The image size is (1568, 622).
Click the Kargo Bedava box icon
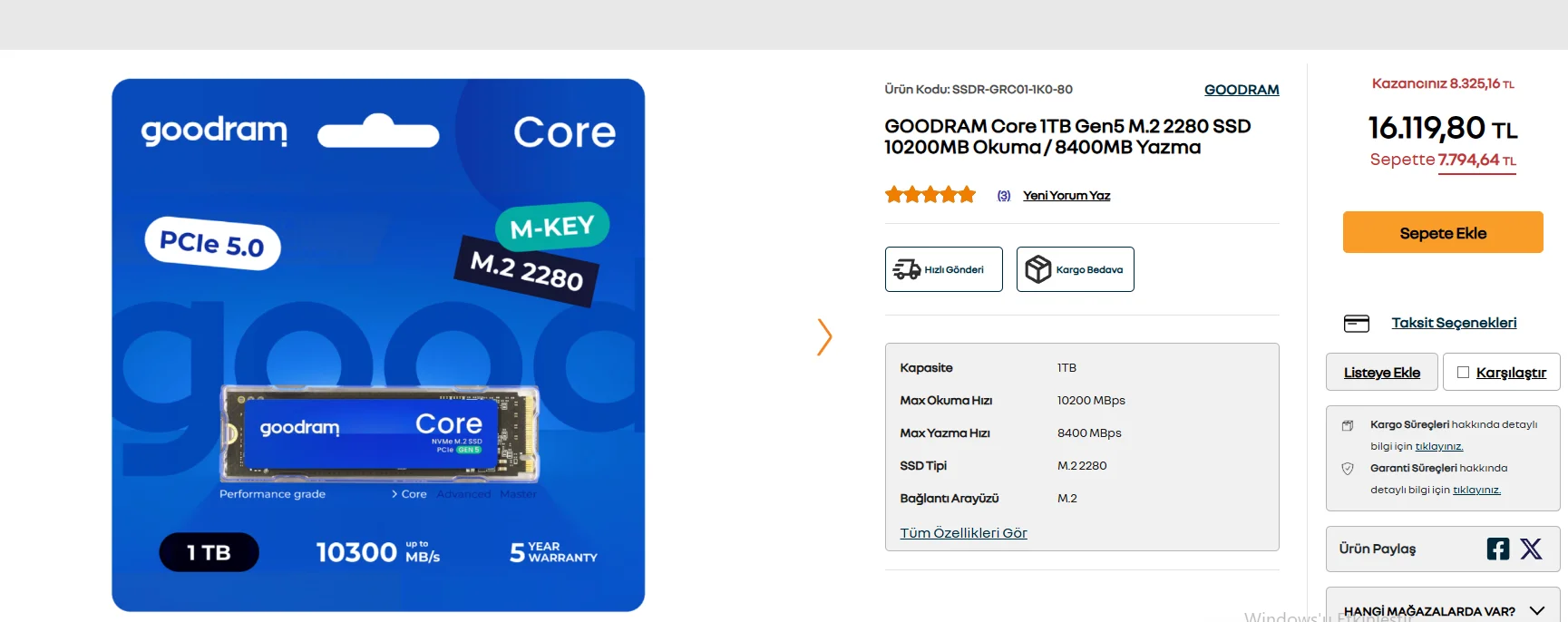click(1037, 269)
